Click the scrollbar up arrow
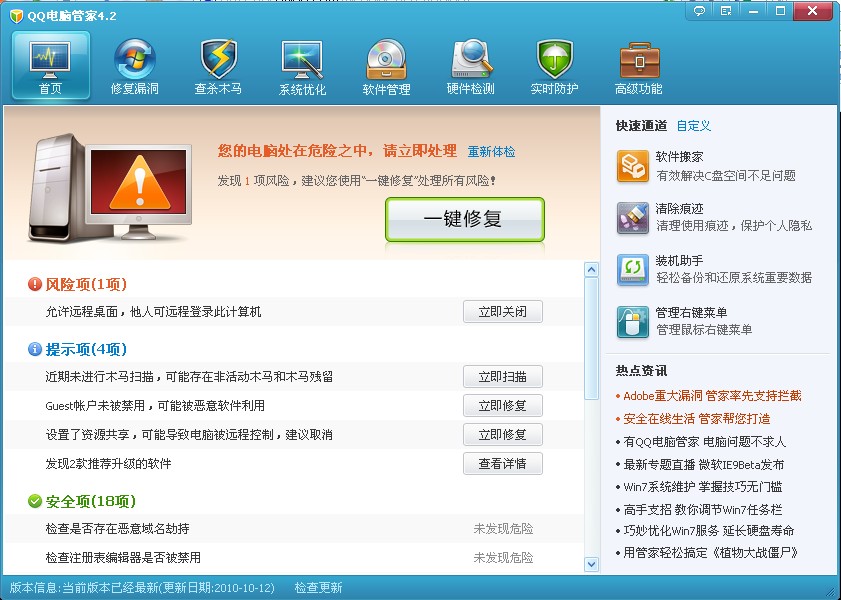Image resolution: width=841 pixels, height=600 pixels. pyautogui.click(x=591, y=270)
